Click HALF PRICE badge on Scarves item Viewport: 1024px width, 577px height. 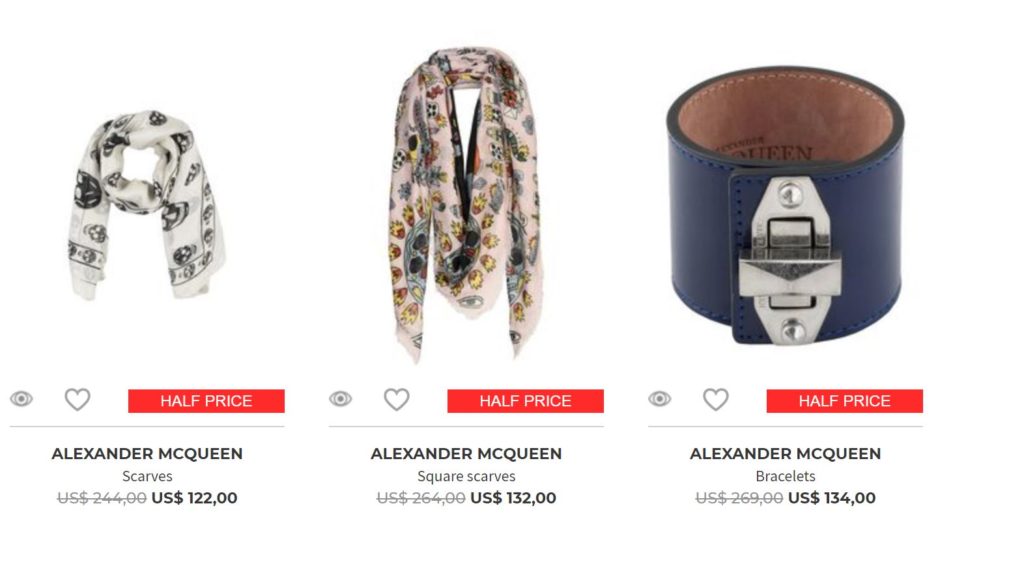point(206,401)
